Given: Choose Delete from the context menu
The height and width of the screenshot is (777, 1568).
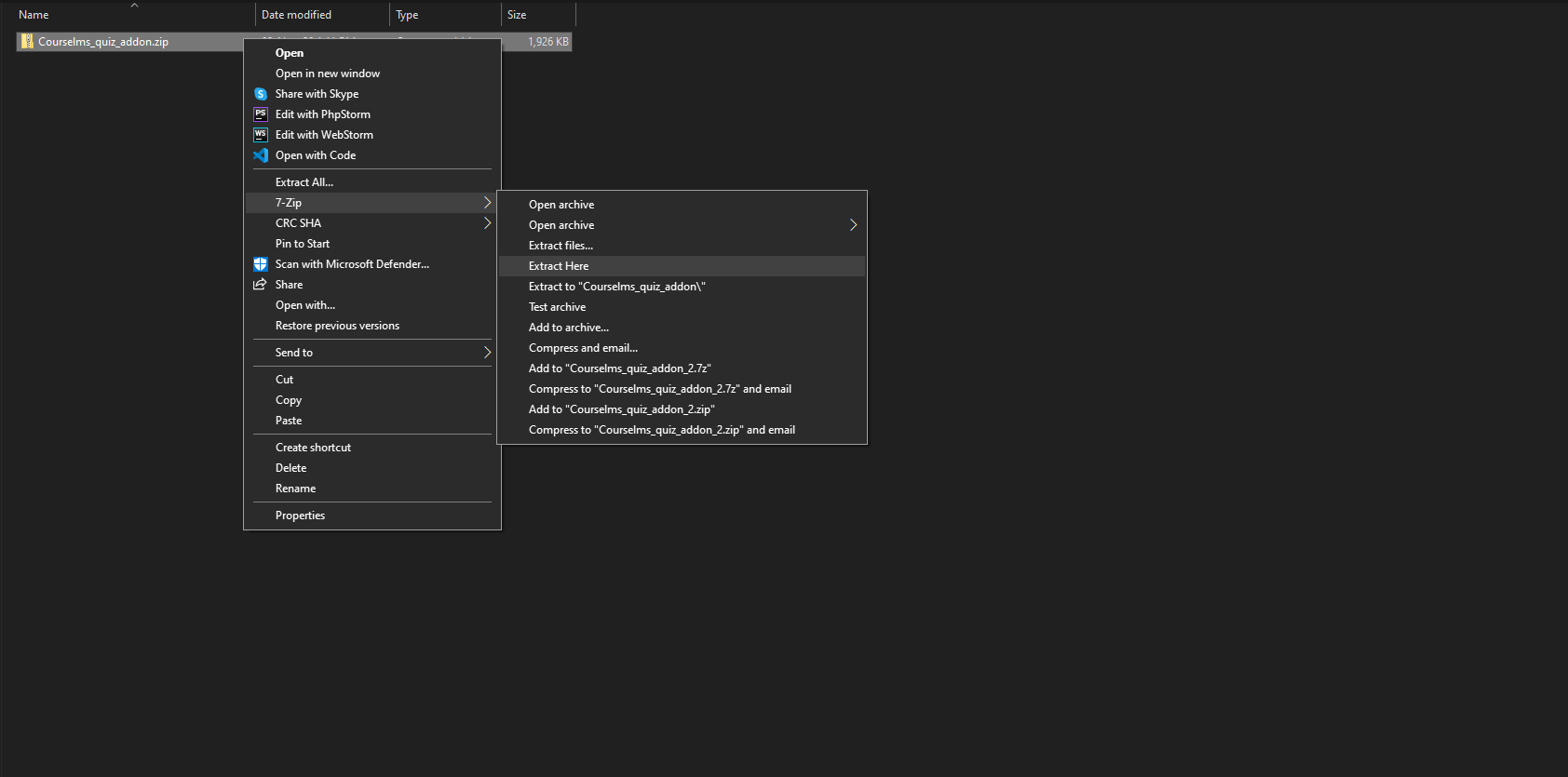Looking at the screenshot, I should click(x=372, y=468).
